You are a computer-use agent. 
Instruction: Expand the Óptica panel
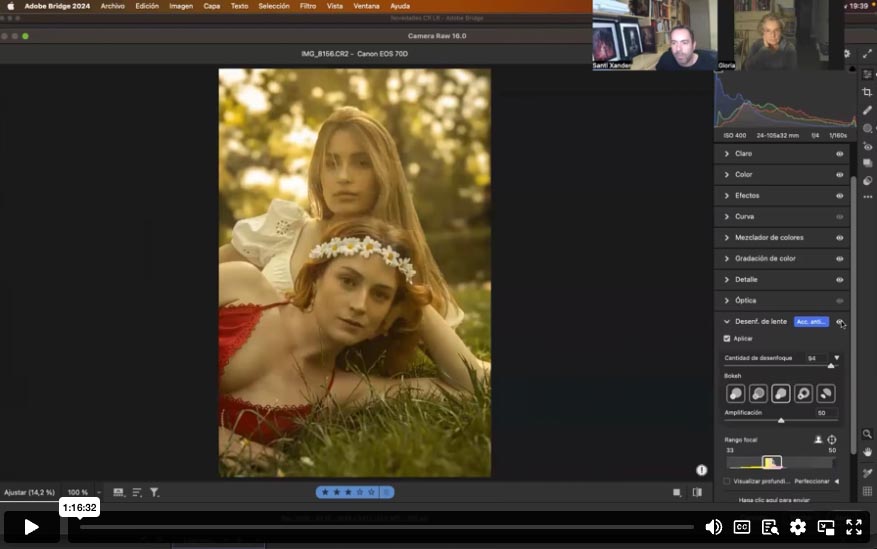[727, 301]
